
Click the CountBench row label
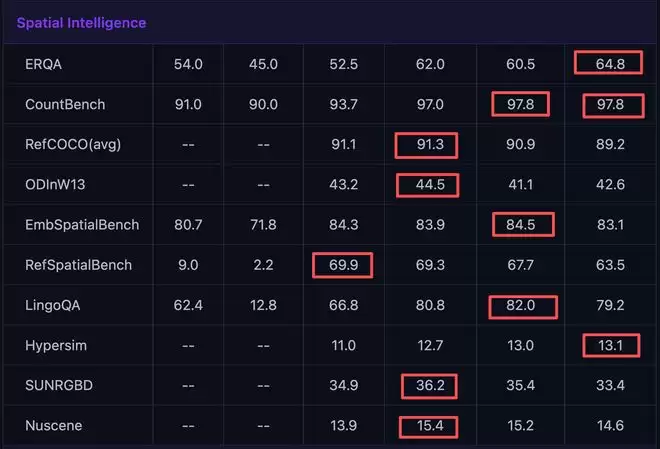(x=65, y=104)
